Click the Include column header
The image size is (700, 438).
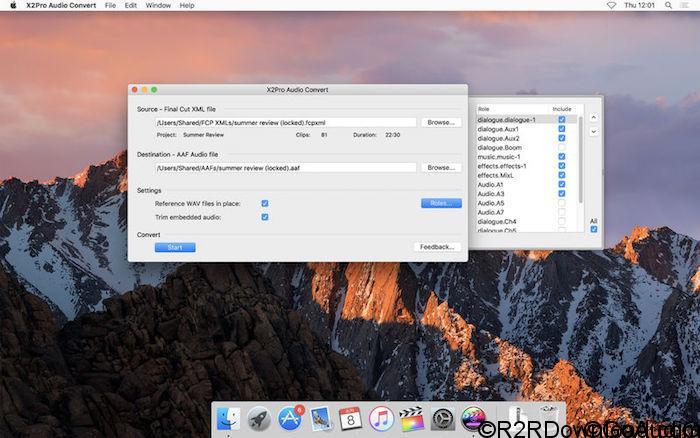(562, 109)
